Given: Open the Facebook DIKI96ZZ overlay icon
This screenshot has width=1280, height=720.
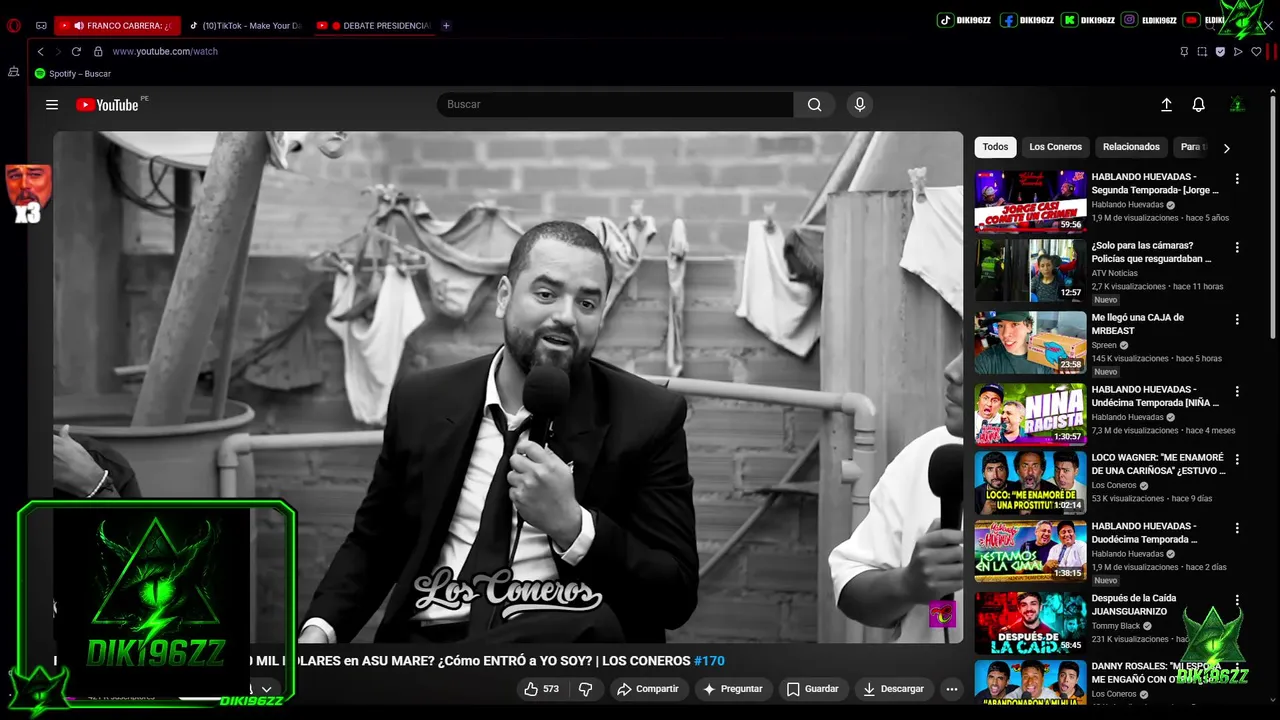Looking at the screenshot, I should click(1008, 20).
